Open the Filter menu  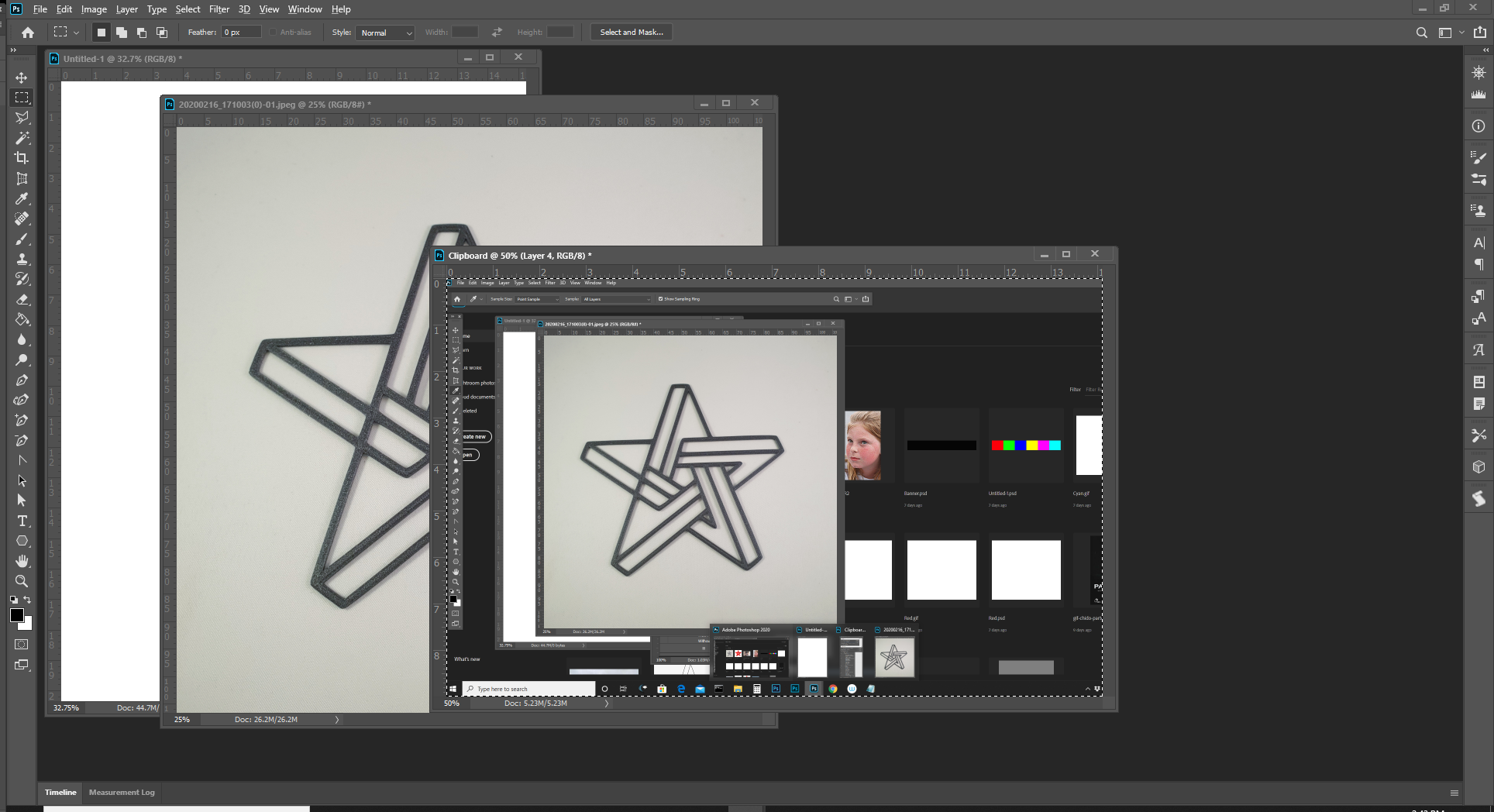219,9
